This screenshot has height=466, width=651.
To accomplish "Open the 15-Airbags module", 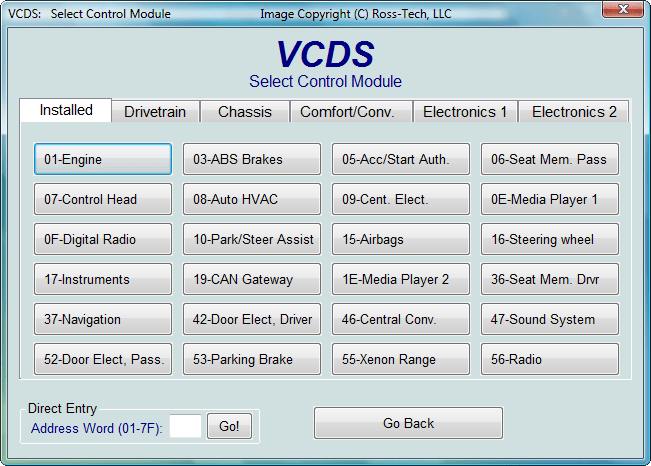I will [x=401, y=239].
